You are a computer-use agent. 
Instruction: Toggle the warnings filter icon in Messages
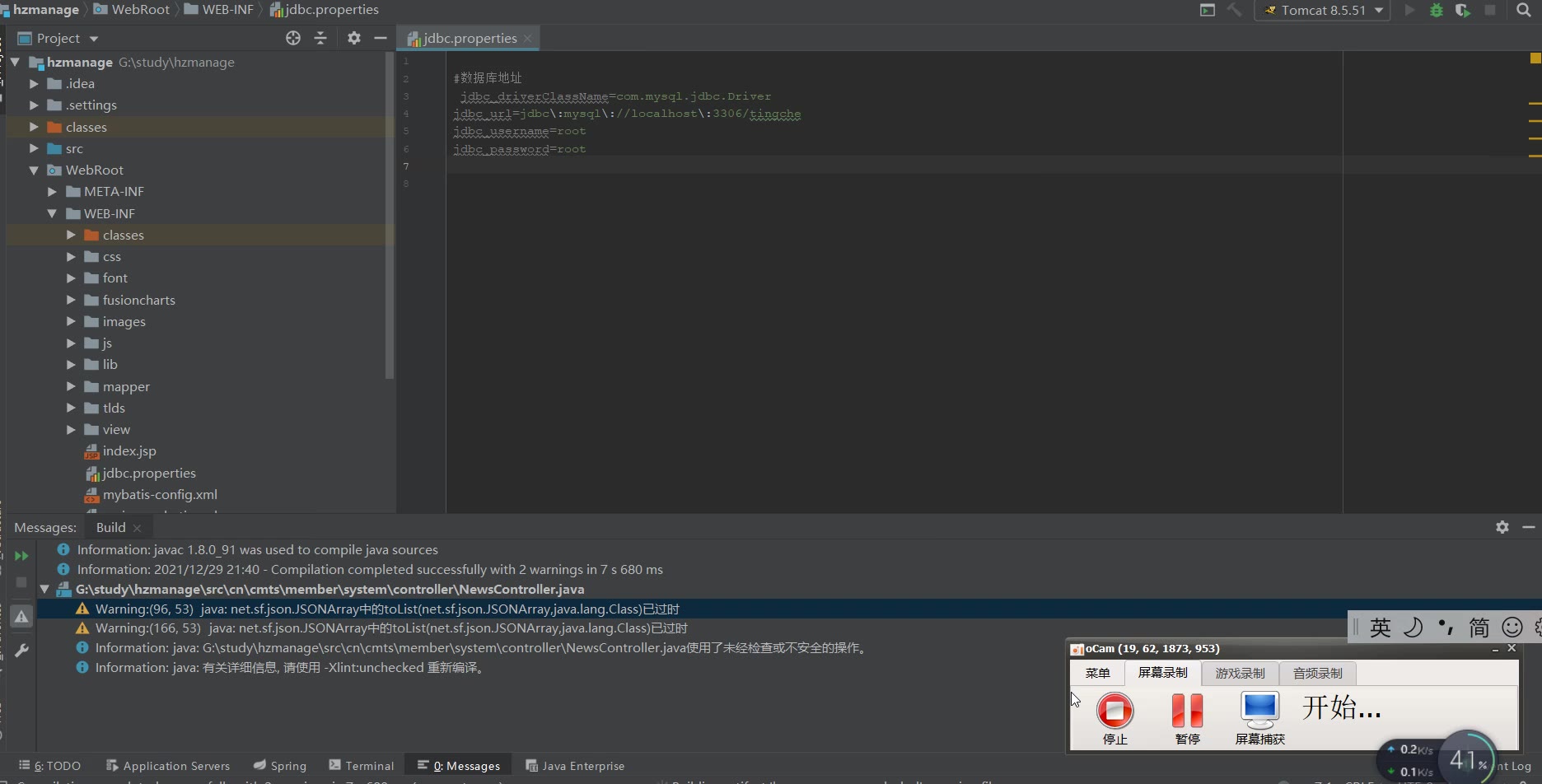21,616
